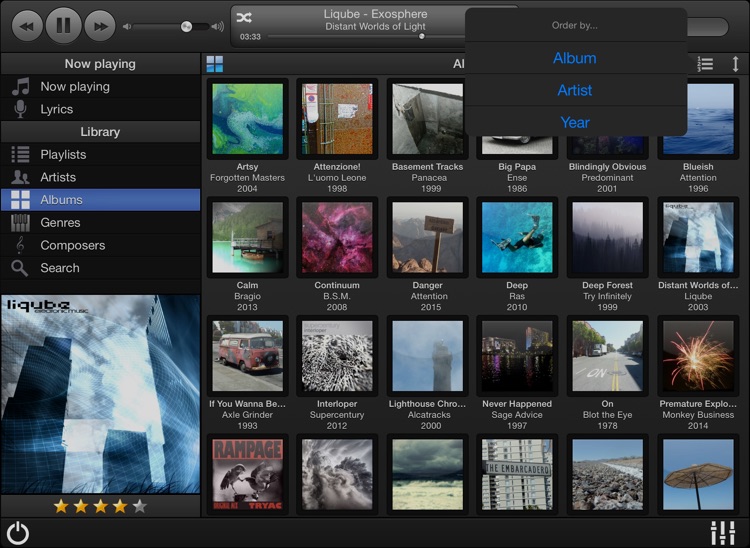Screen dimensions: 750x548
Task: Open Composers in the library
Action: pyautogui.click(x=100, y=245)
